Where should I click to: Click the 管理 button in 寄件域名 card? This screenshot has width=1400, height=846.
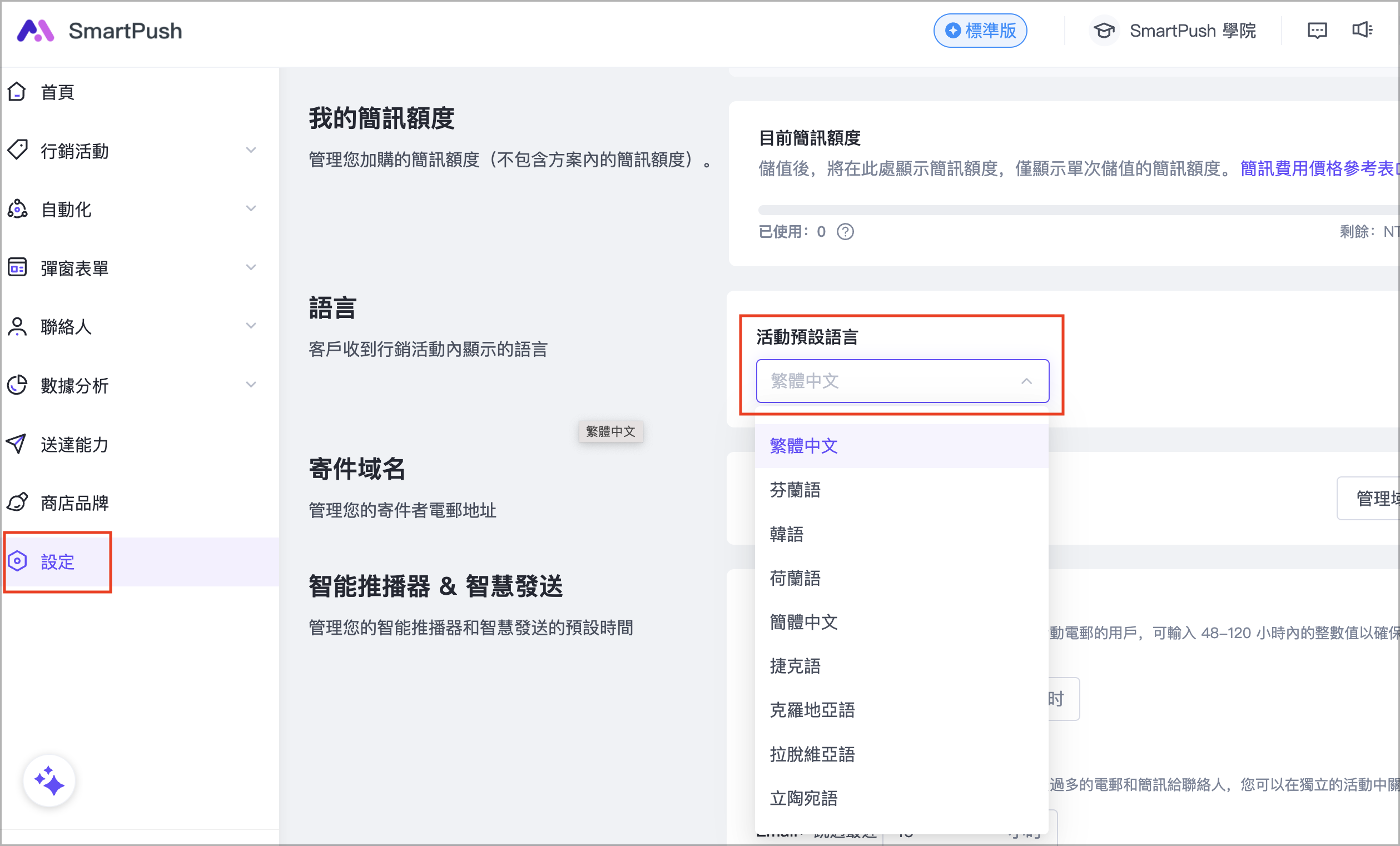[x=1369, y=498]
